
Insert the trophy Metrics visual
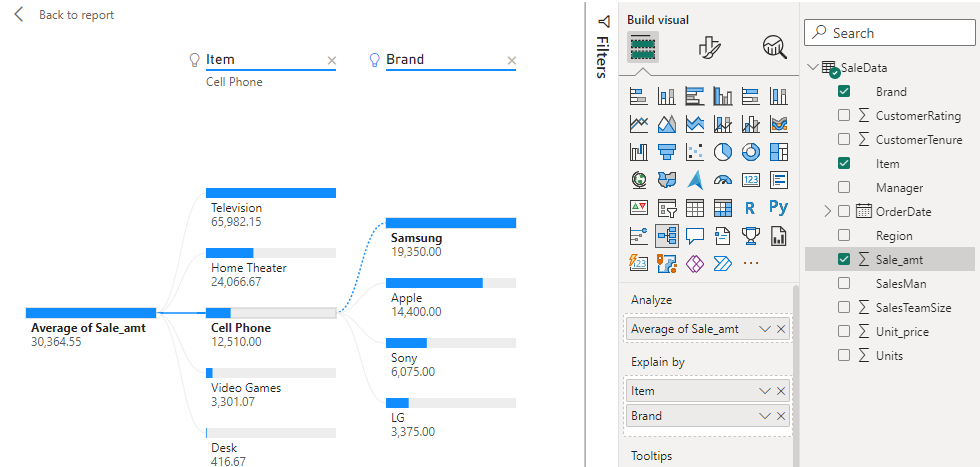point(751,236)
